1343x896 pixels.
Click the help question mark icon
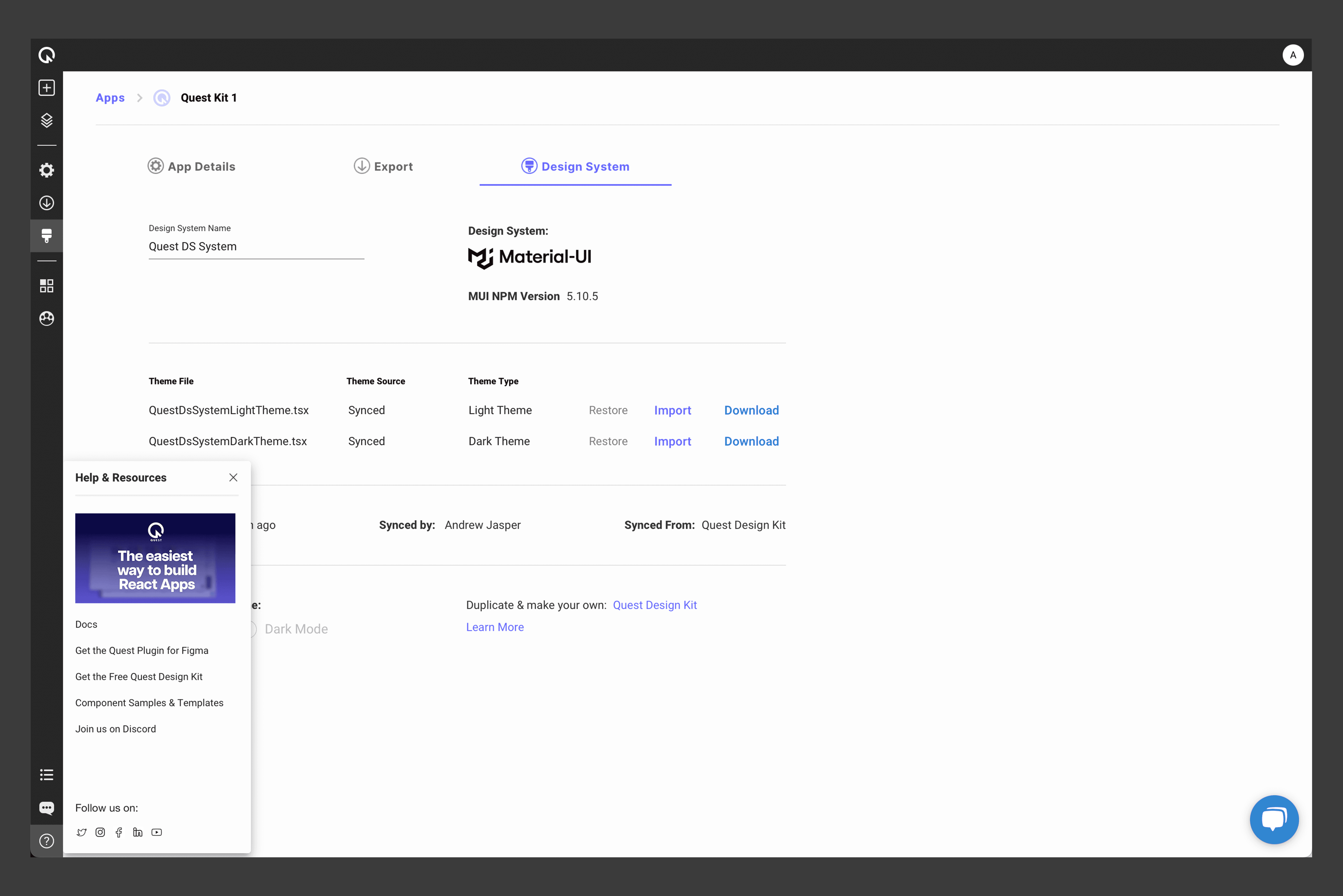click(46, 841)
